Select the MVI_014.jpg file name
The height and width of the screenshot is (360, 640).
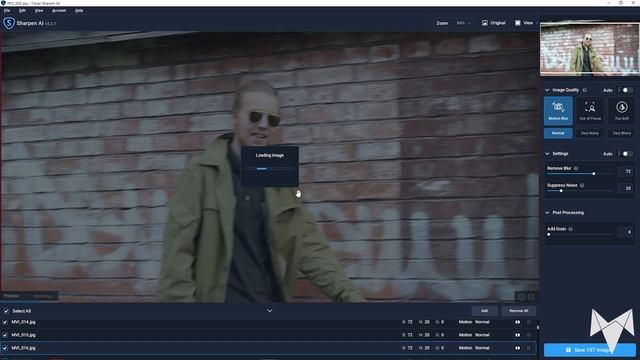tap(23, 322)
